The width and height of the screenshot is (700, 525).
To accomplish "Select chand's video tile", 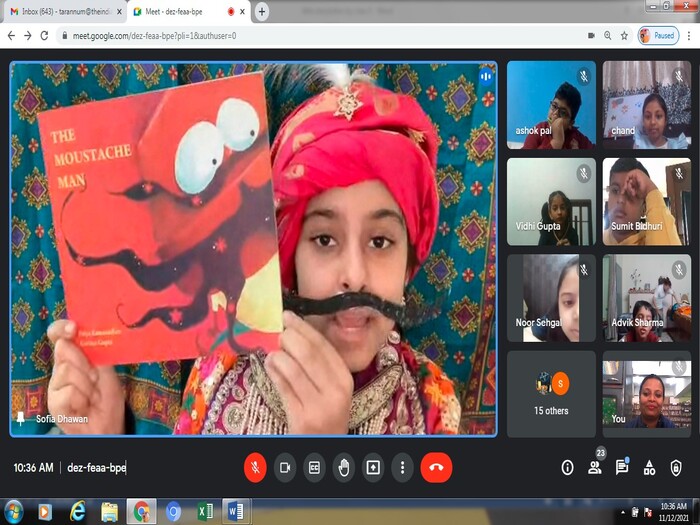I will tap(647, 105).
